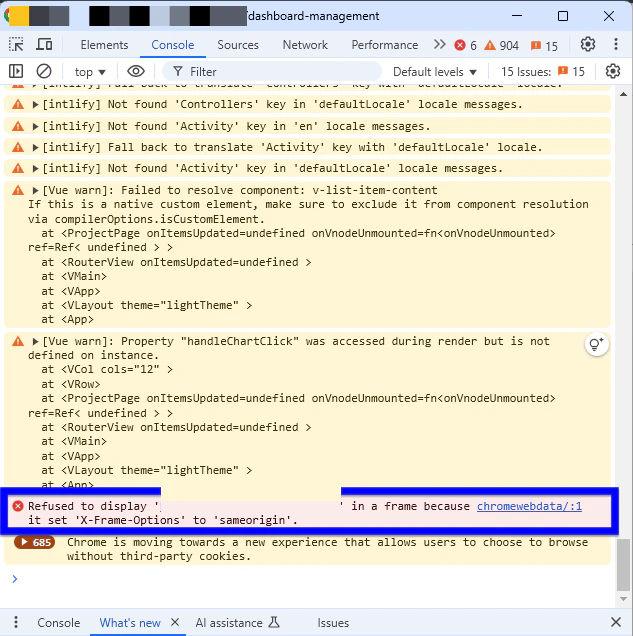Open the Performance tab
This screenshot has height=636, width=633.
(384, 45)
